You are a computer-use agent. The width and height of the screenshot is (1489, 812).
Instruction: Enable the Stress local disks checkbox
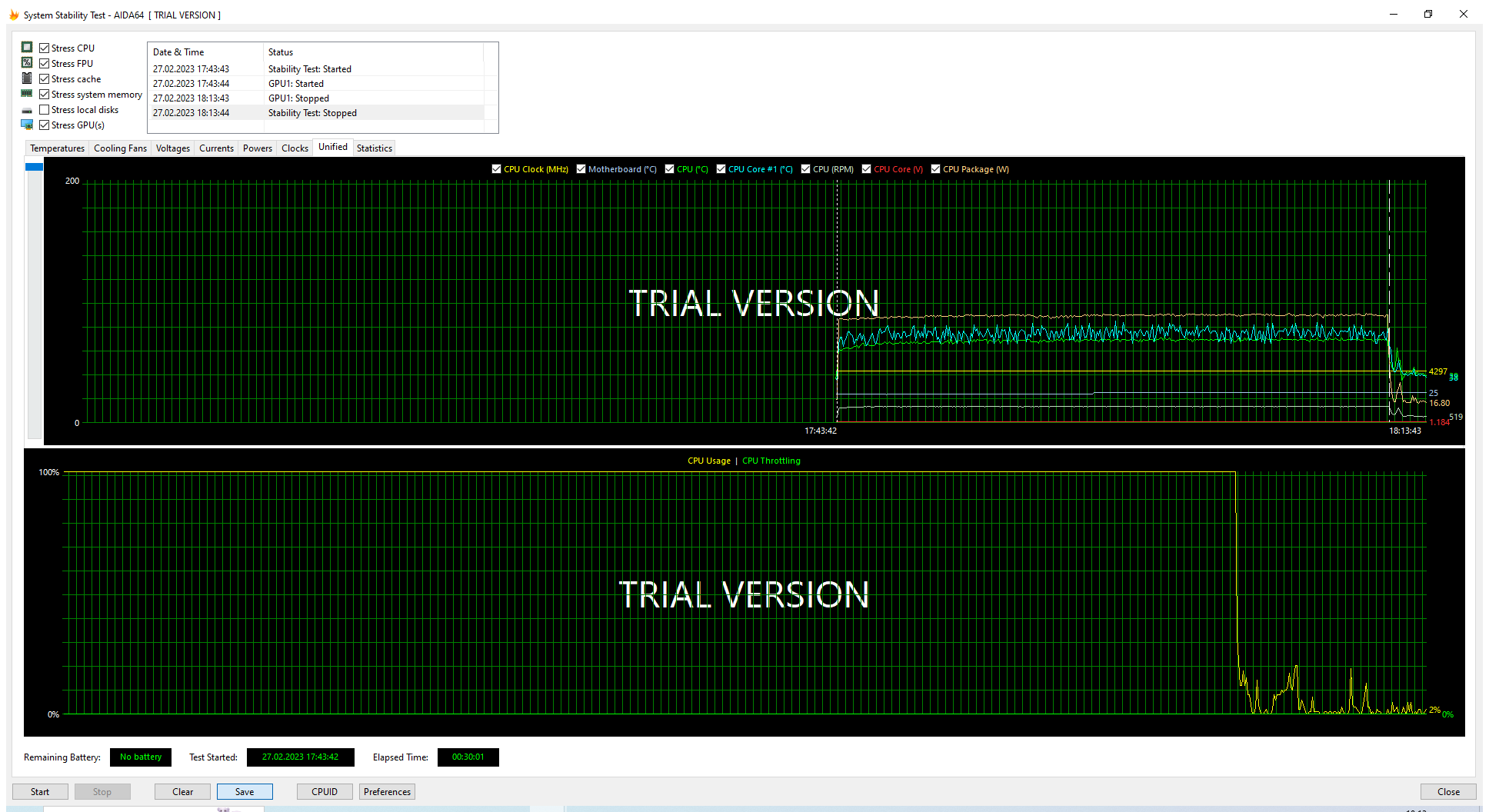tap(45, 110)
